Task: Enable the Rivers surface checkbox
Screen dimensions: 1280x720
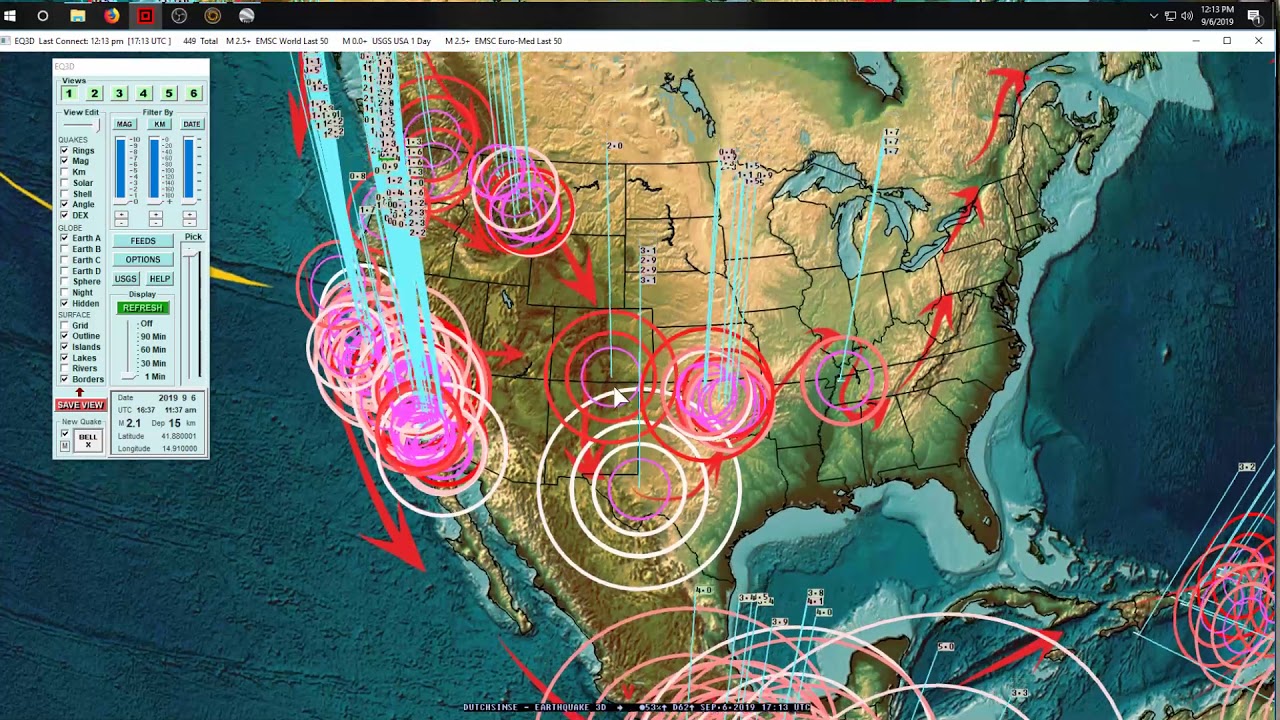Action: pos(64,368)
